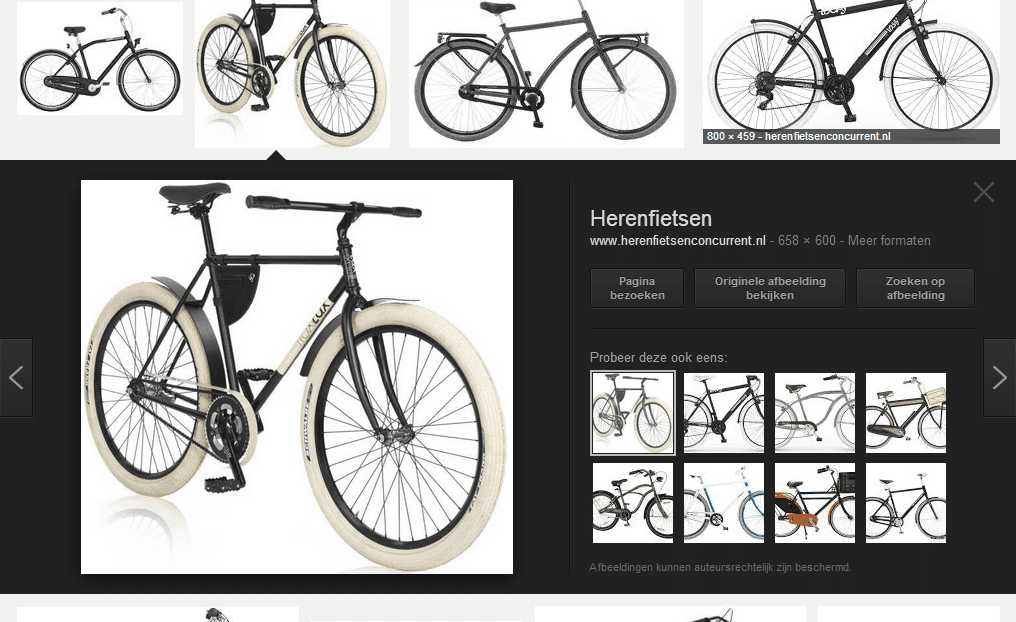Image resolution: width=1016 pixels, height=622 pixels.
Task: Select the black sport bike suggestion thumbnail
Action: (724, 413)
